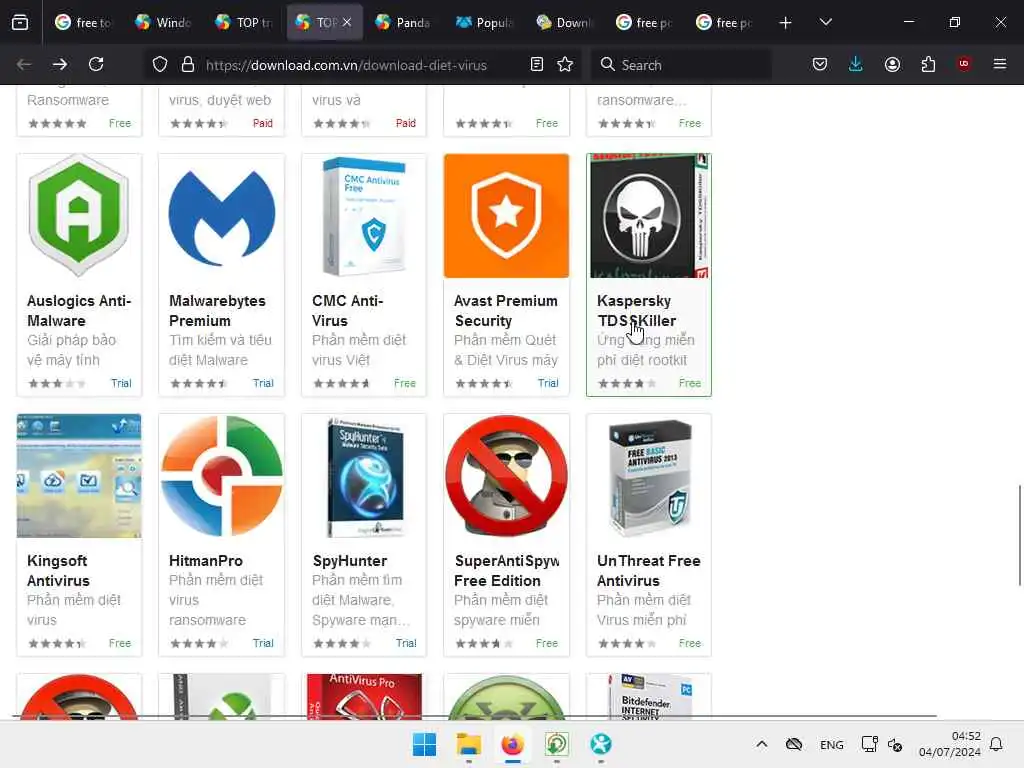Open the Avast Premium Security title link

tap(505, 311)
